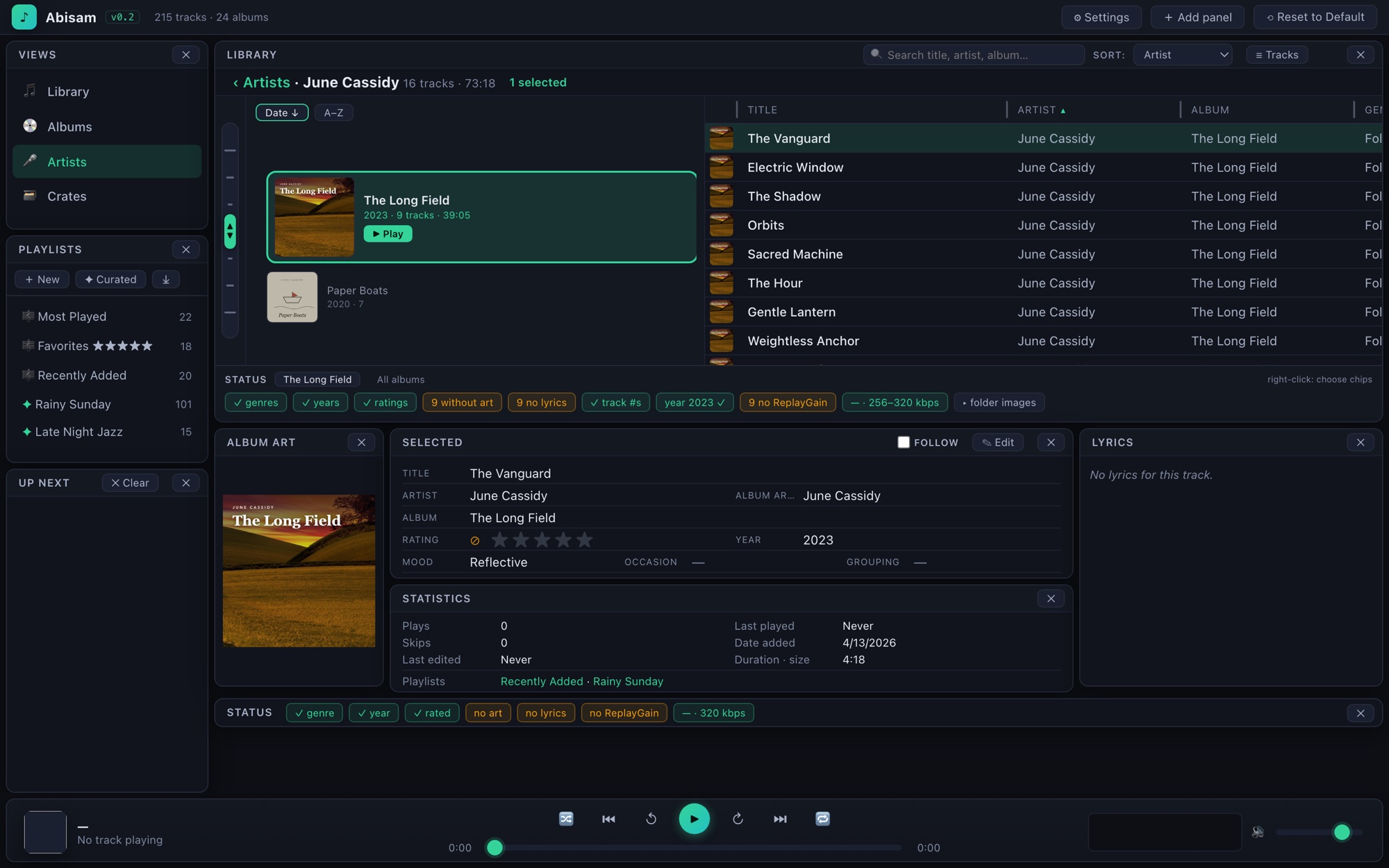Adjust the volume slider knob
The image size is (1389, 868).
pyautogui.click(x=1342, y=832)
